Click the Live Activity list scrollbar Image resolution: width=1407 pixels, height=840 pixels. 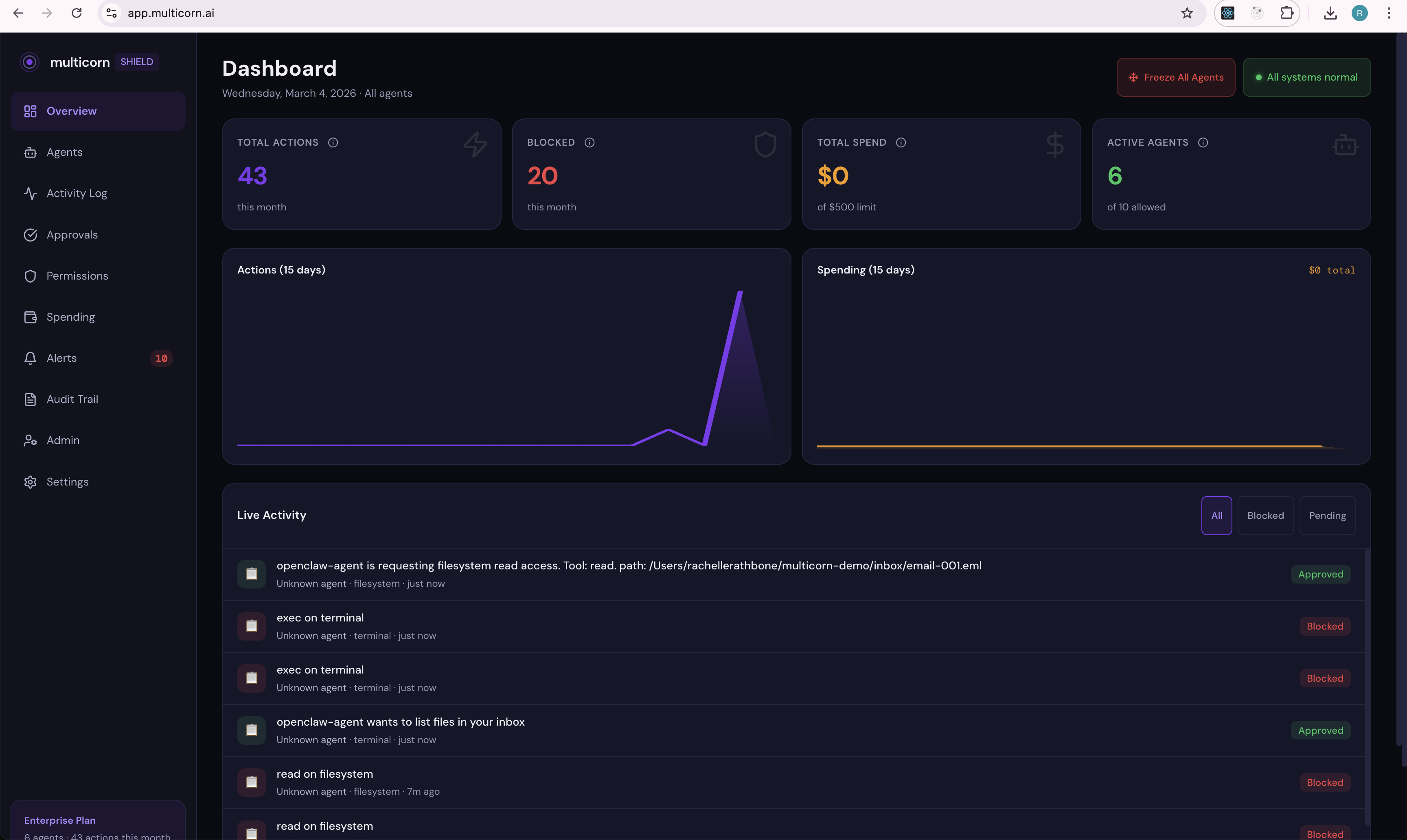[1368, 679]
